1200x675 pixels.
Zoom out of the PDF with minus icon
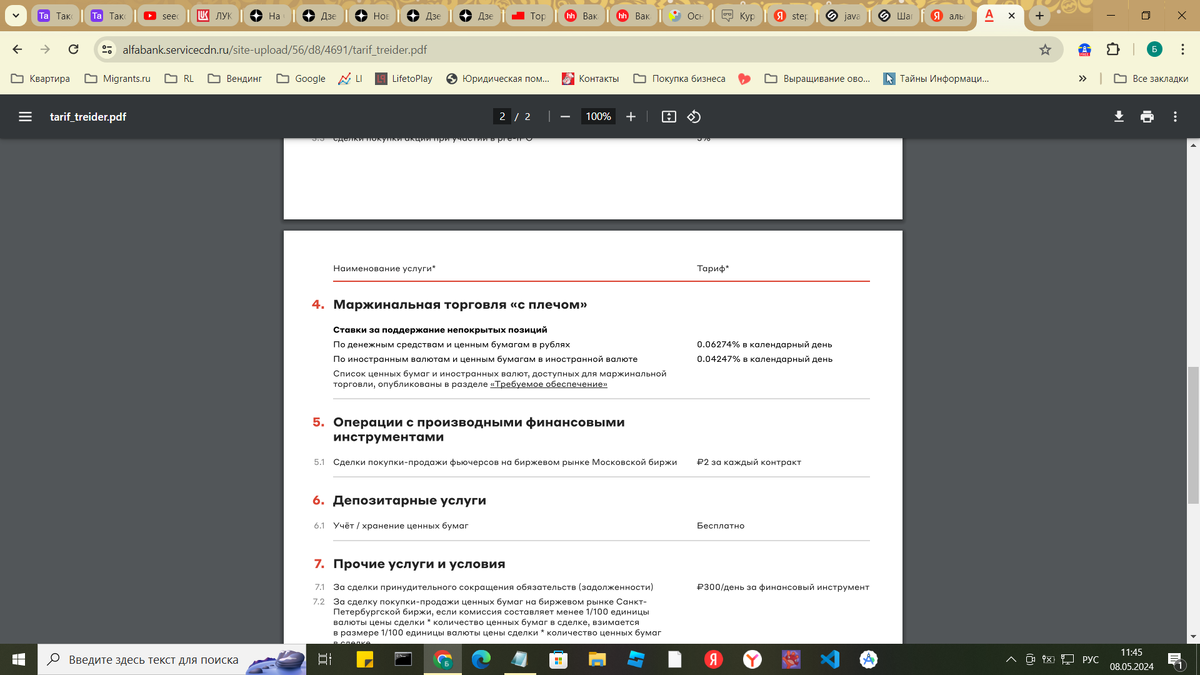point(564,116)
